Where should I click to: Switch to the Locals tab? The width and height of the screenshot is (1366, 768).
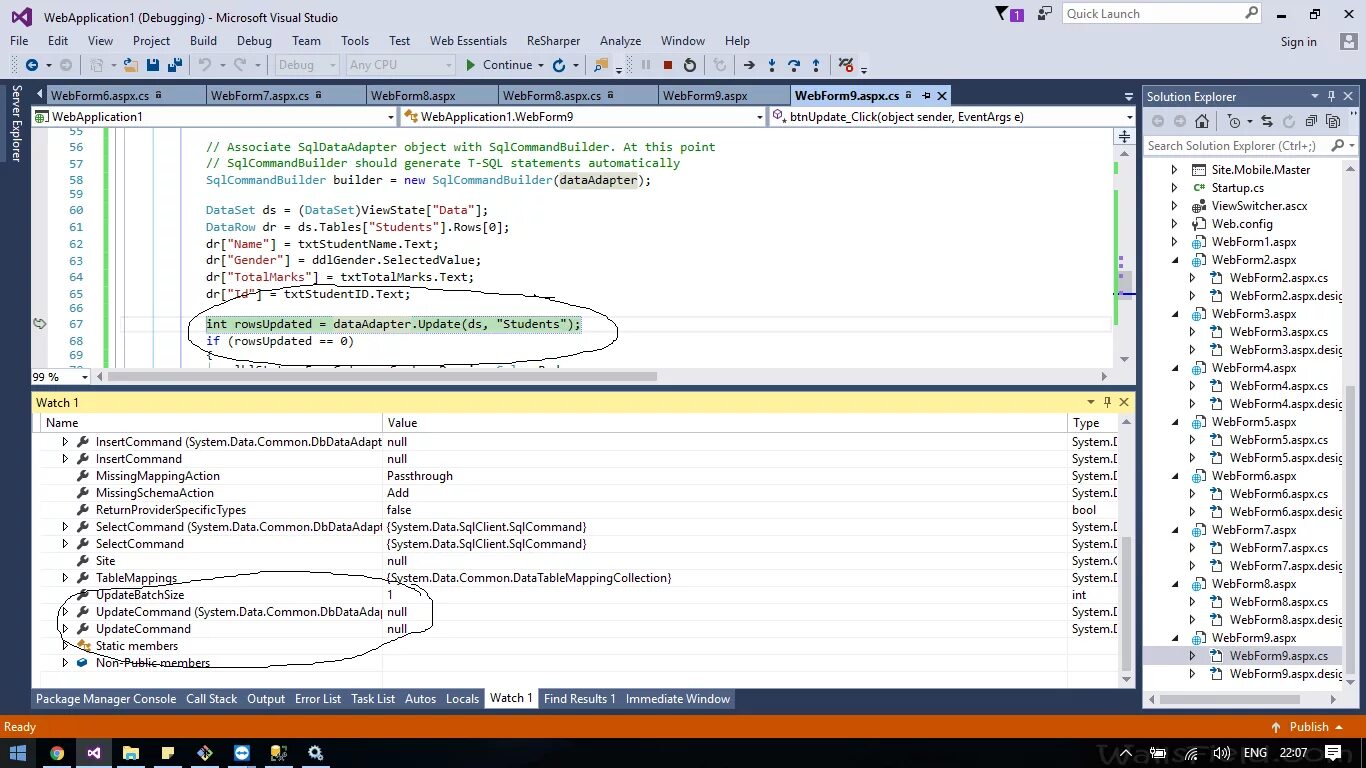(x=462, y=699)
